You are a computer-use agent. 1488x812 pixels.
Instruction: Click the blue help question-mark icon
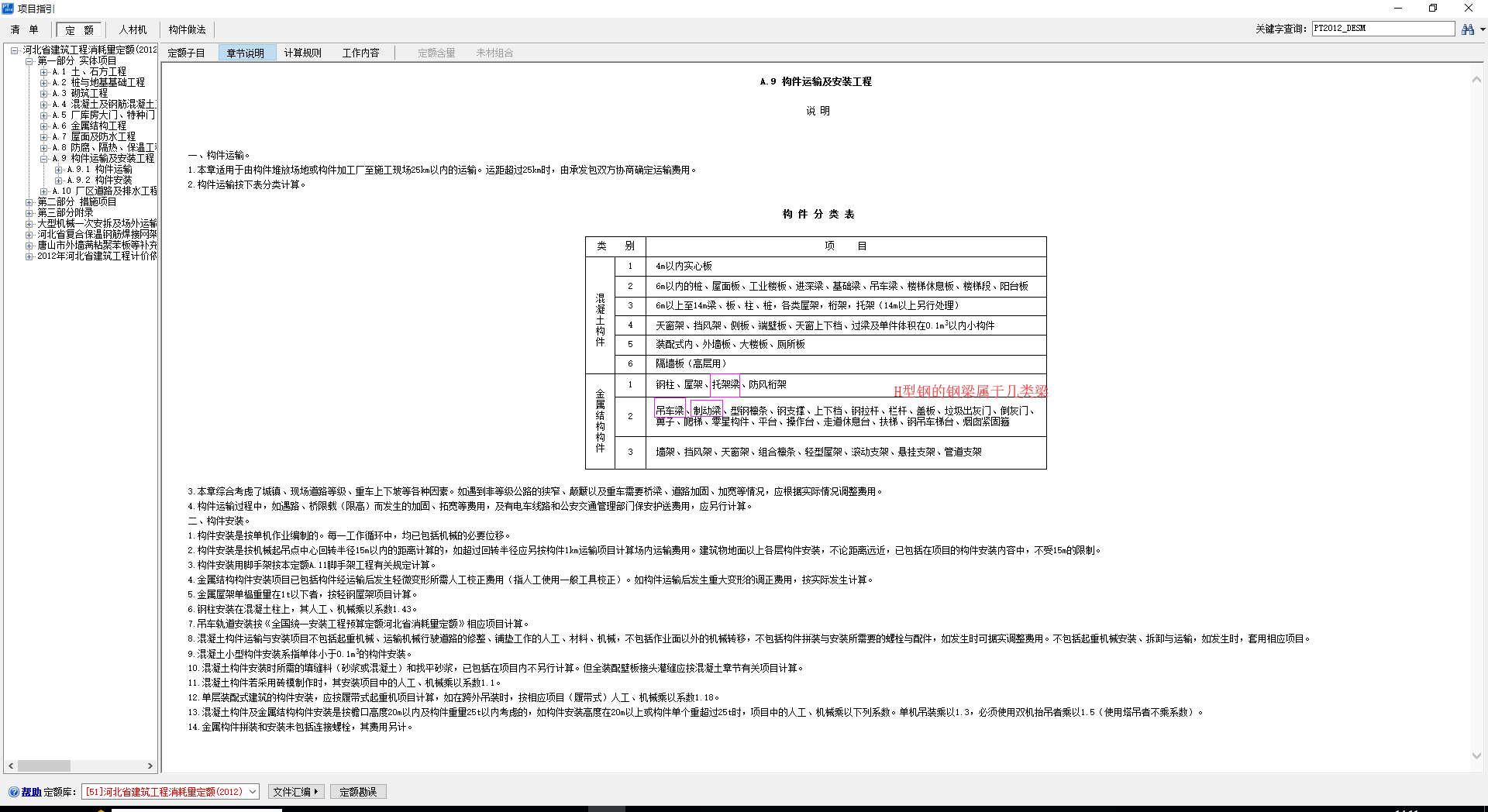[14, 792]
